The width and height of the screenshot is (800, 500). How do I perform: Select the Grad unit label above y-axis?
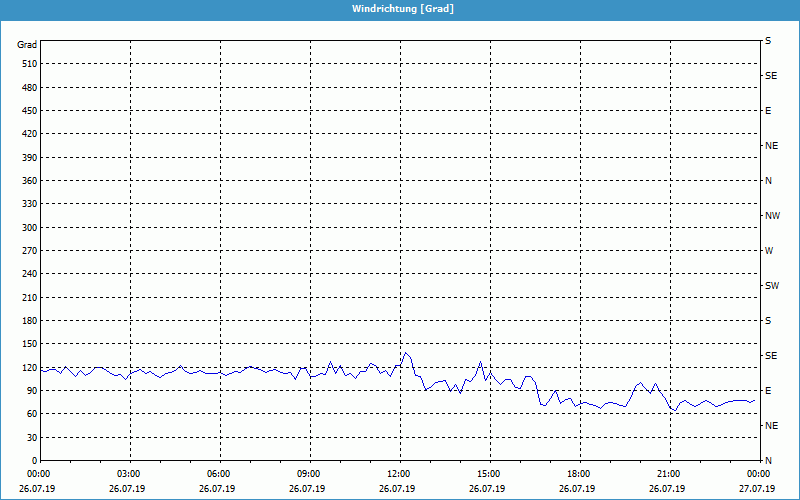(27, 45)
